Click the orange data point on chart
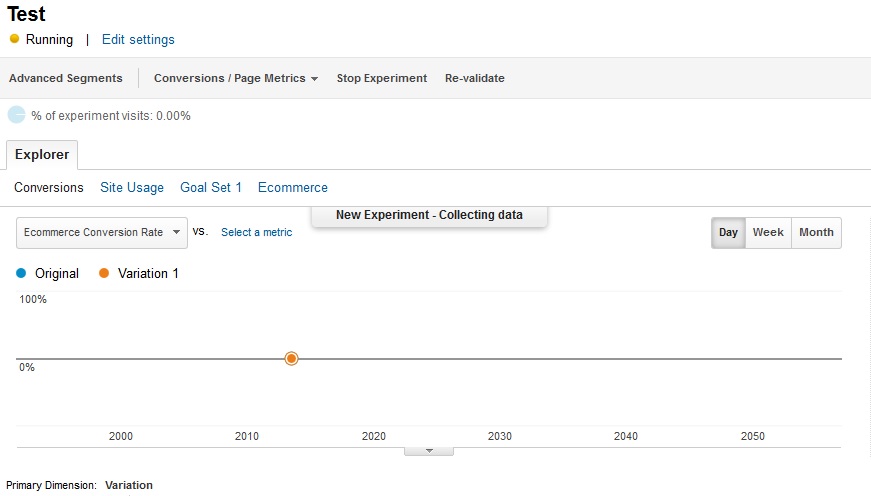 [x=291, y=359]
